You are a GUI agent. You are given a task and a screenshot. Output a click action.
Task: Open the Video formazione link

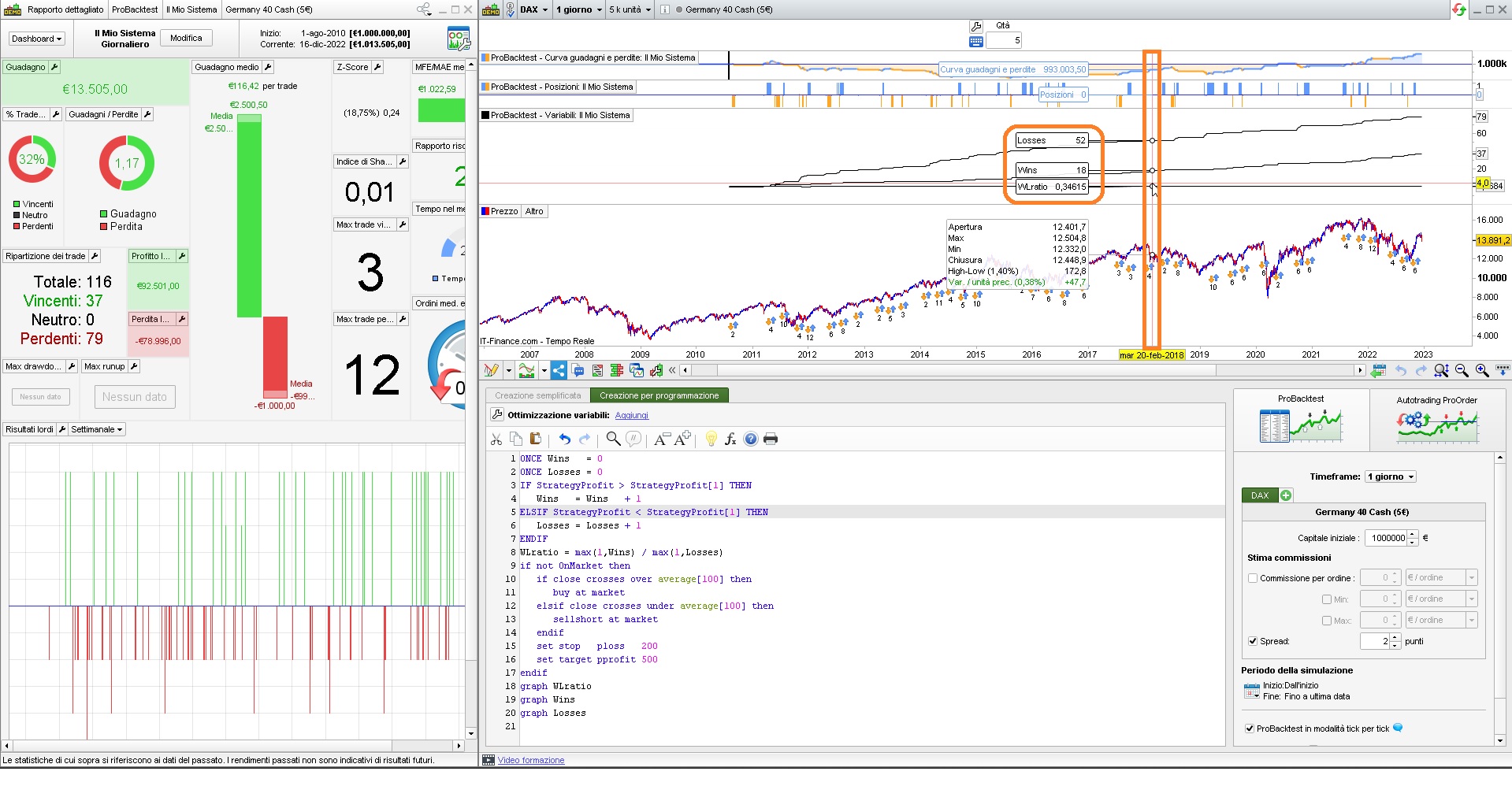(531, 760)
